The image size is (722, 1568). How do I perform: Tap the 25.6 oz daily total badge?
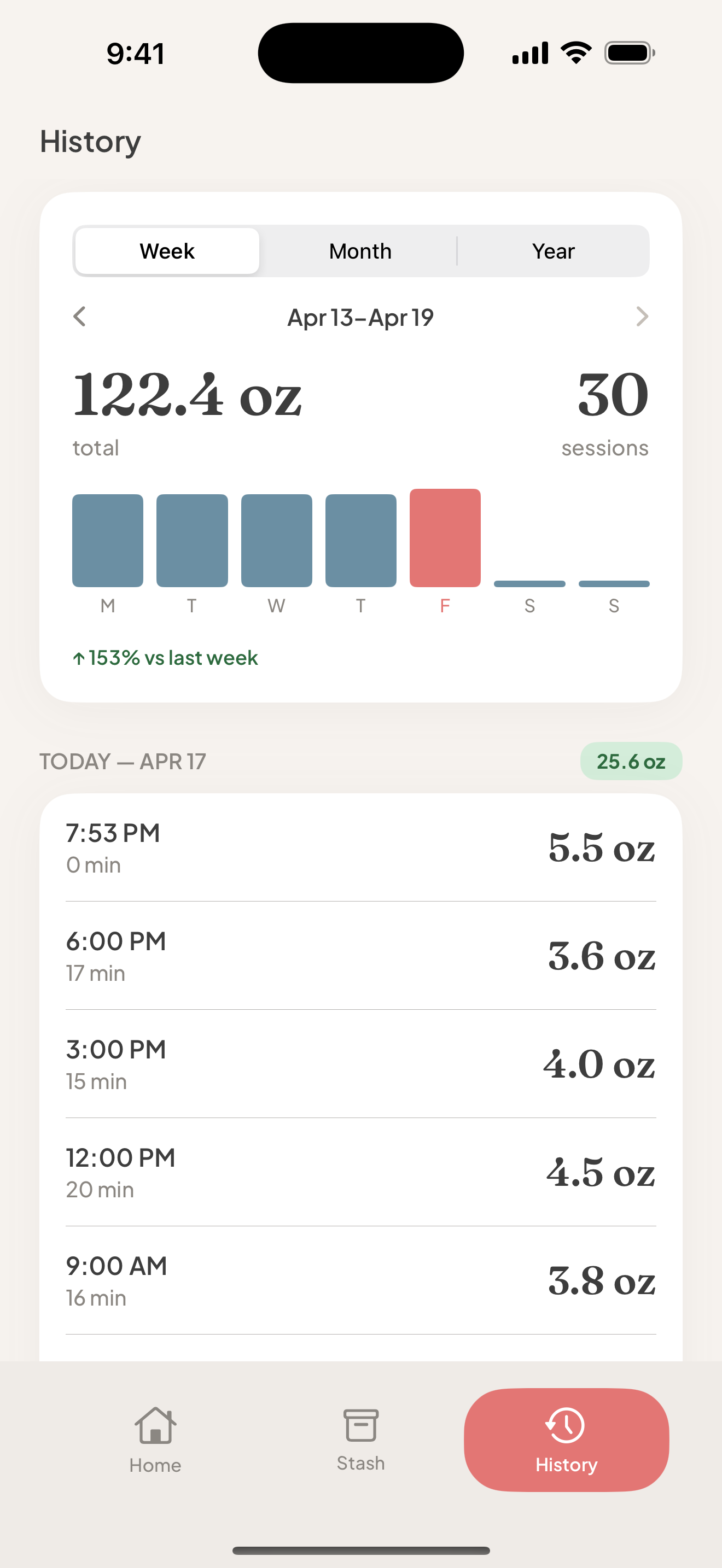pos(631,762)
